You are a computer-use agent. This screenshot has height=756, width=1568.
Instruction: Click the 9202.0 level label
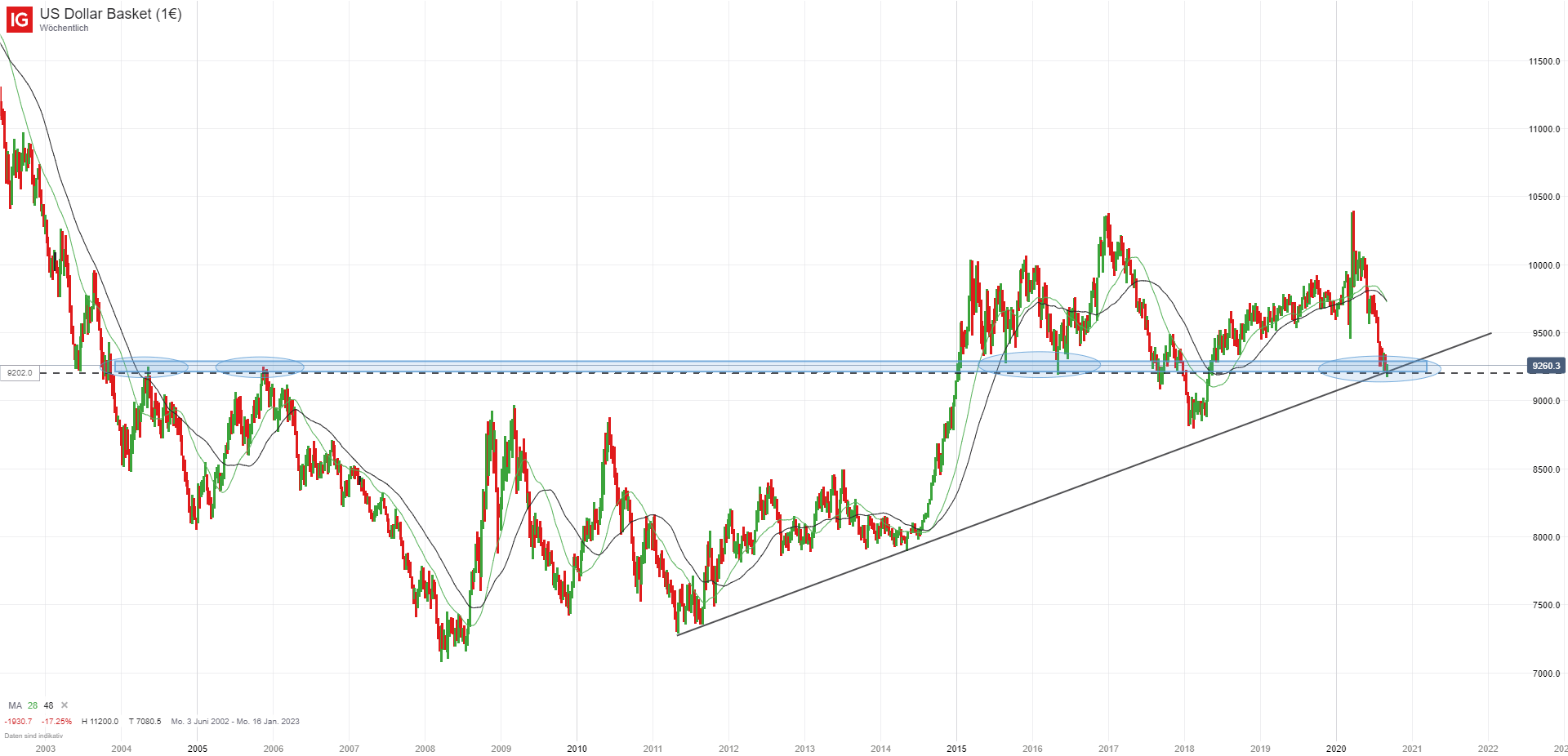(x=20, y=373)
